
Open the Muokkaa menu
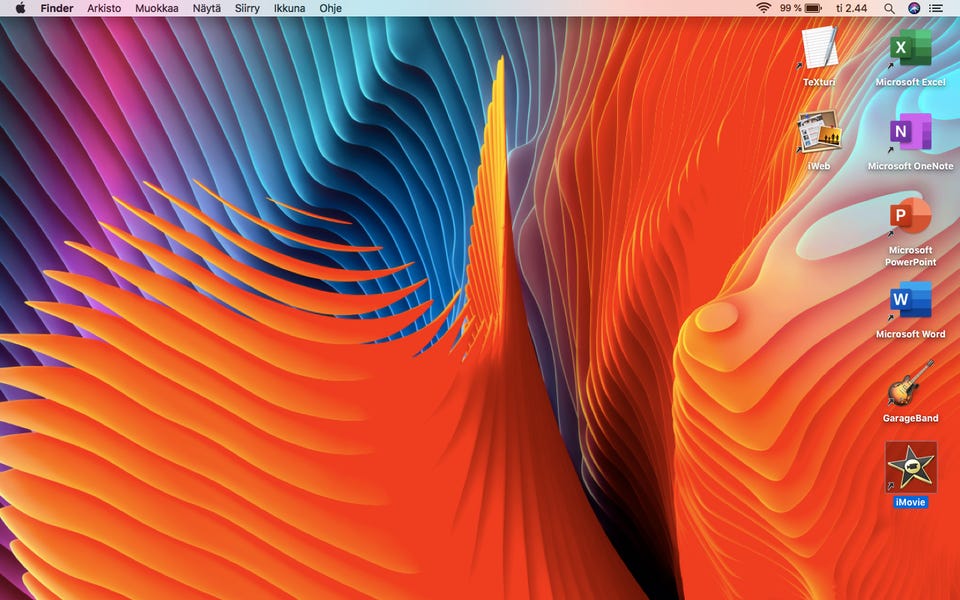(x=157, y=8)
